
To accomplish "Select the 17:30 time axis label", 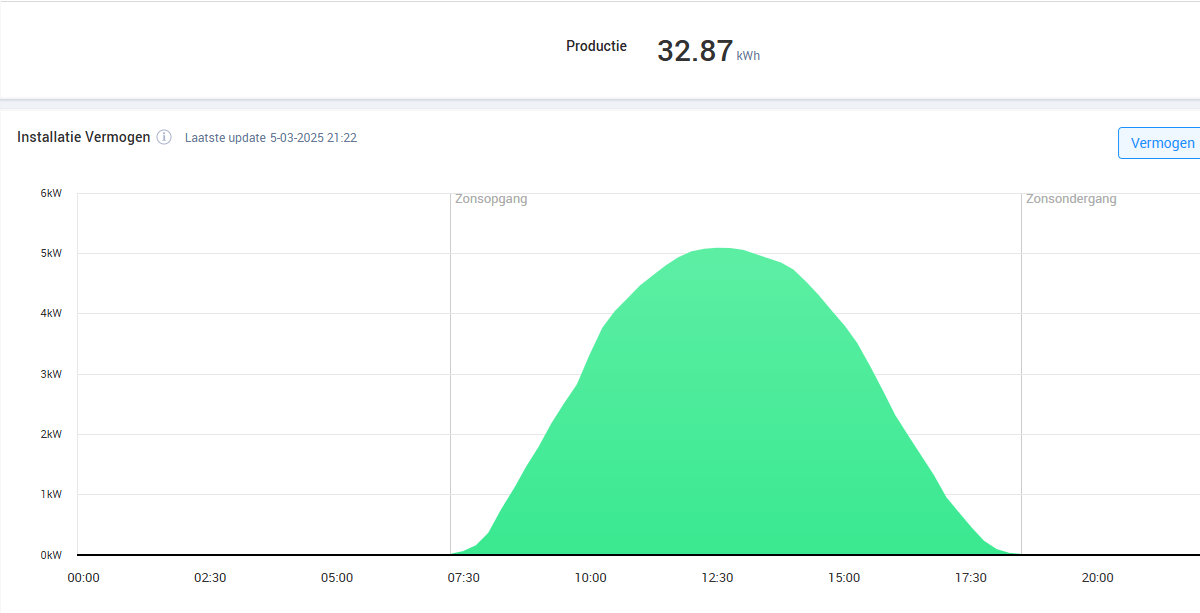I will [x=970, y=578].
